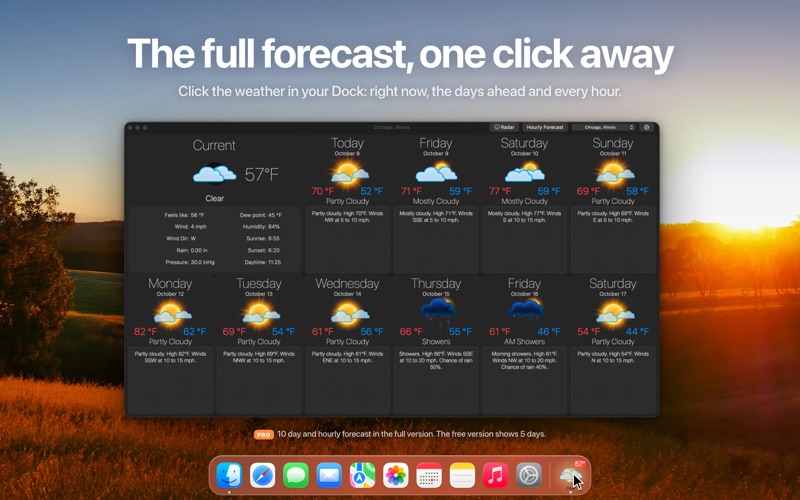Click Monday October 12 weather icon
The image size is (800, 500).
pos(171,313)
